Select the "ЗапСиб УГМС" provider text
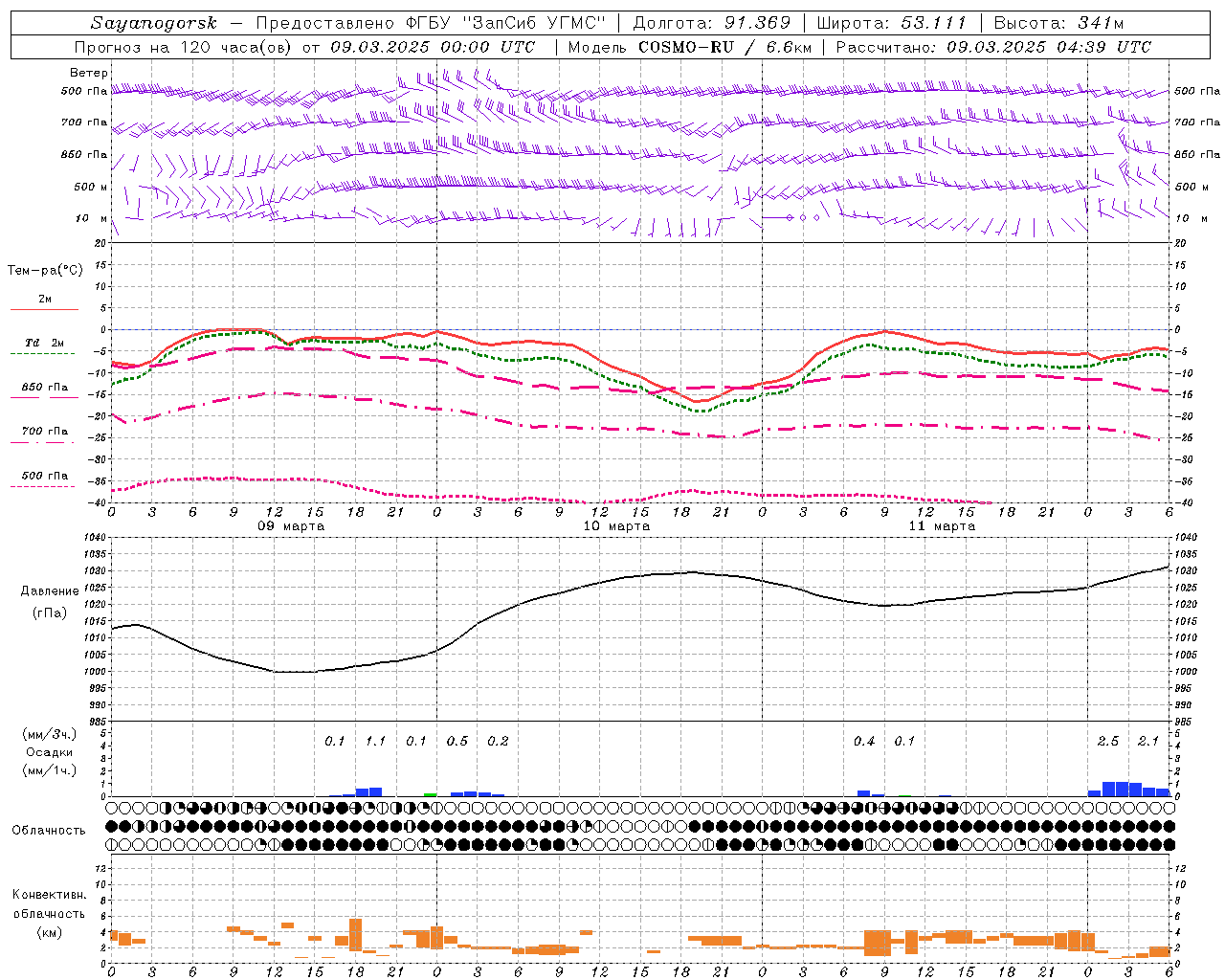The width and height of the screenshot is (1225, 980). pyautogui.click(x=535, y=23)
